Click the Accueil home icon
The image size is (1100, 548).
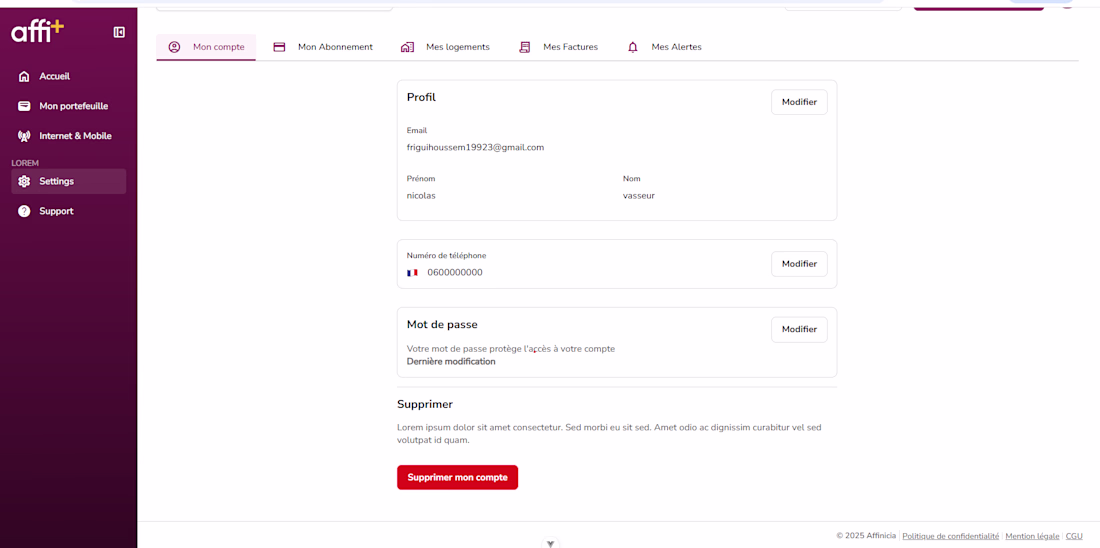pyautogui.click(x=24, y=76)
